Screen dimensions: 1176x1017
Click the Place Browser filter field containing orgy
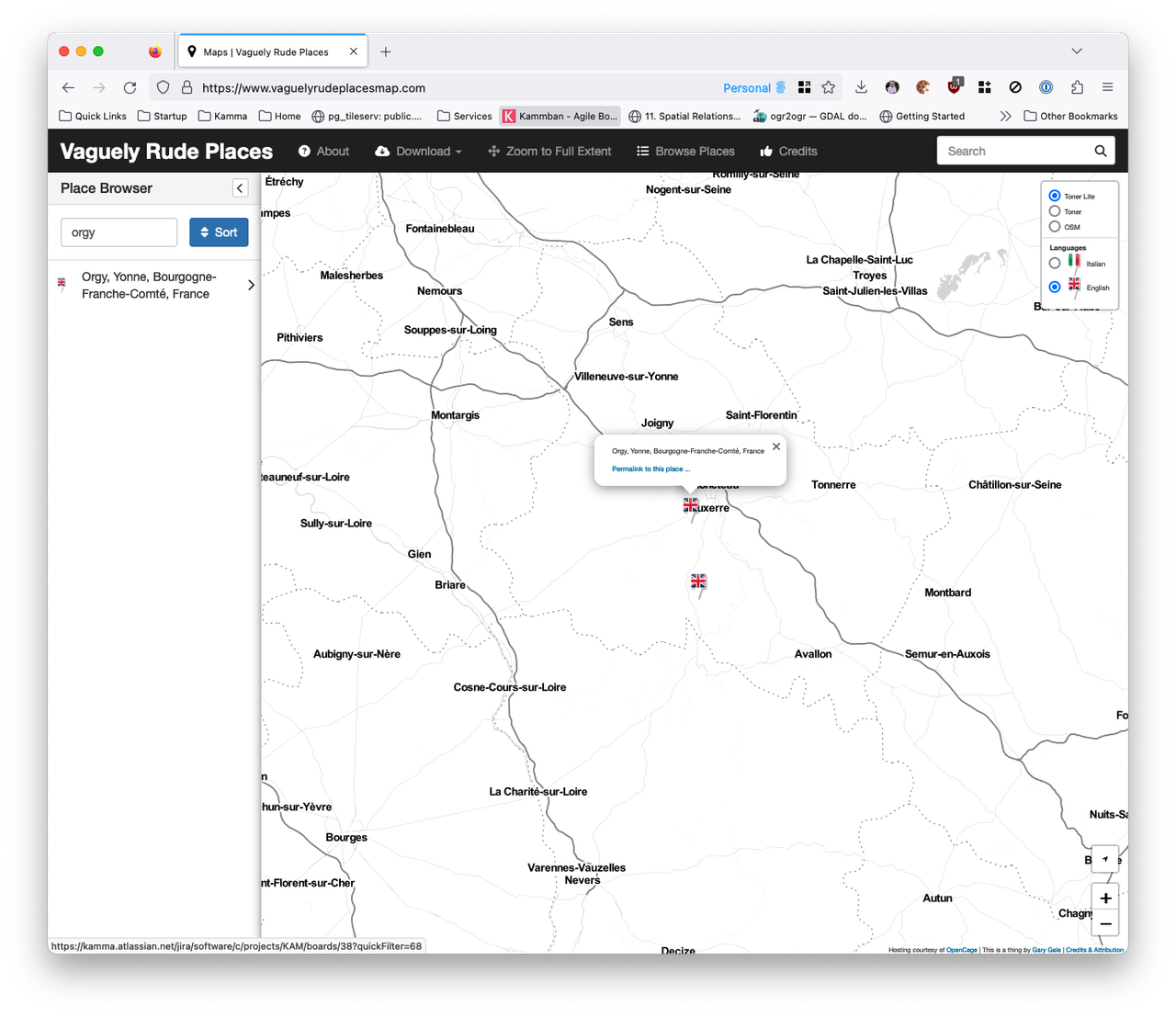point(119,232)
